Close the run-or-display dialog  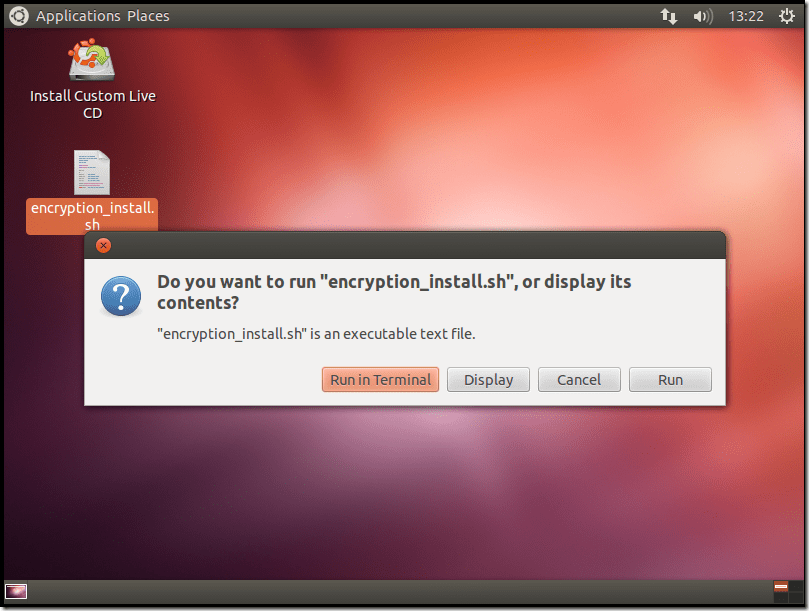[x=103, y=245]
